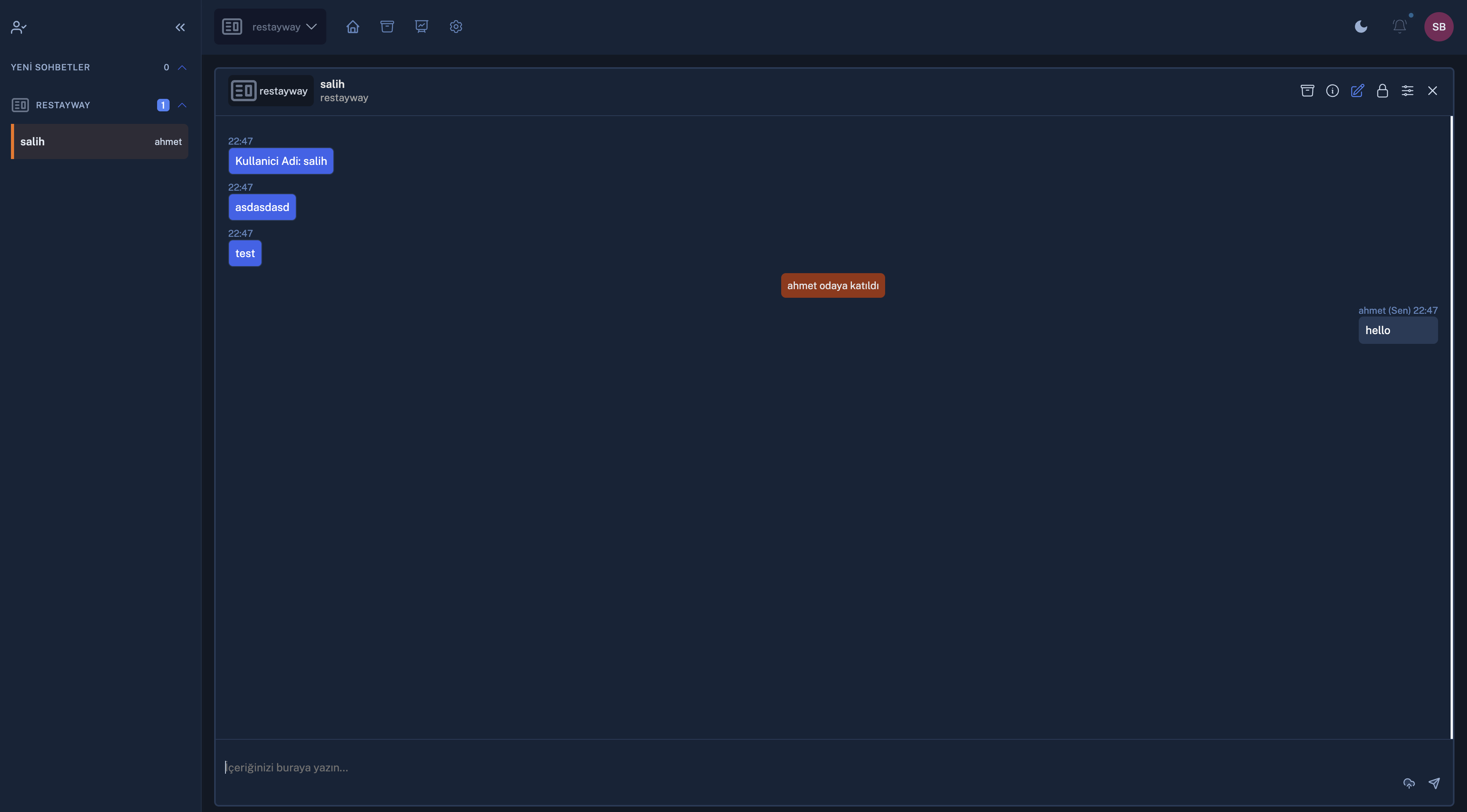Click the edit pencil icon in chat header

(x=1357, y=91)
